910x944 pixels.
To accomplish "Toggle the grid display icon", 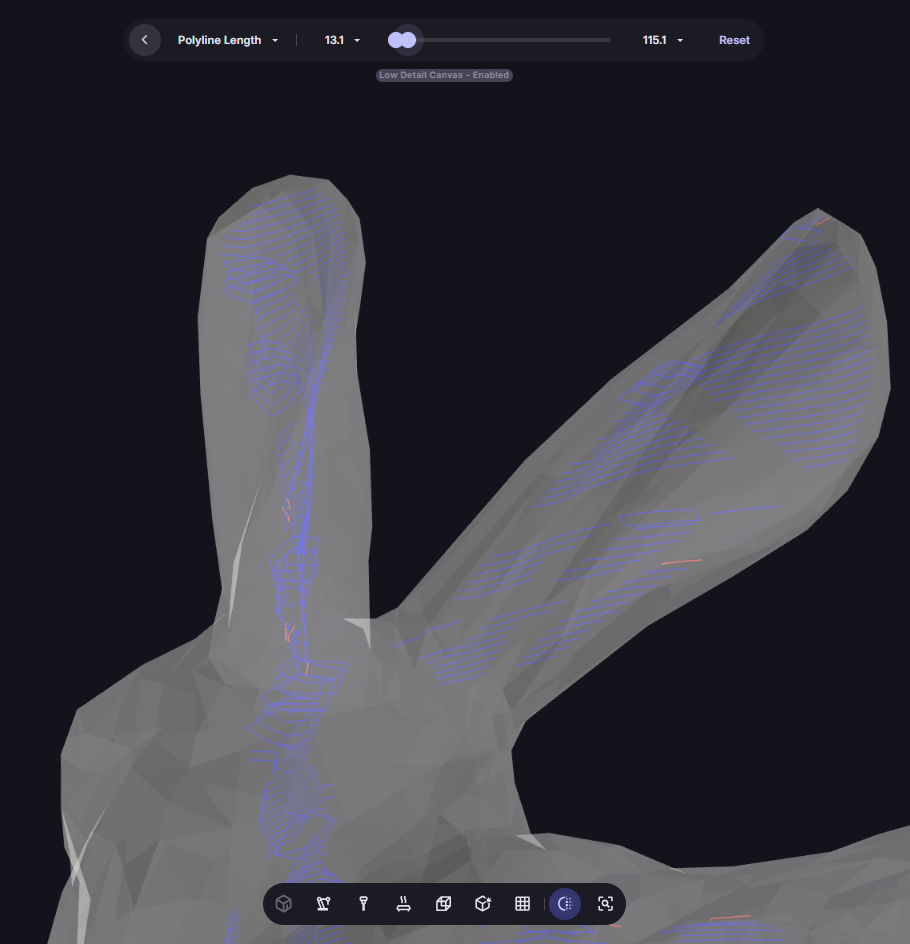I will point(522,904).
